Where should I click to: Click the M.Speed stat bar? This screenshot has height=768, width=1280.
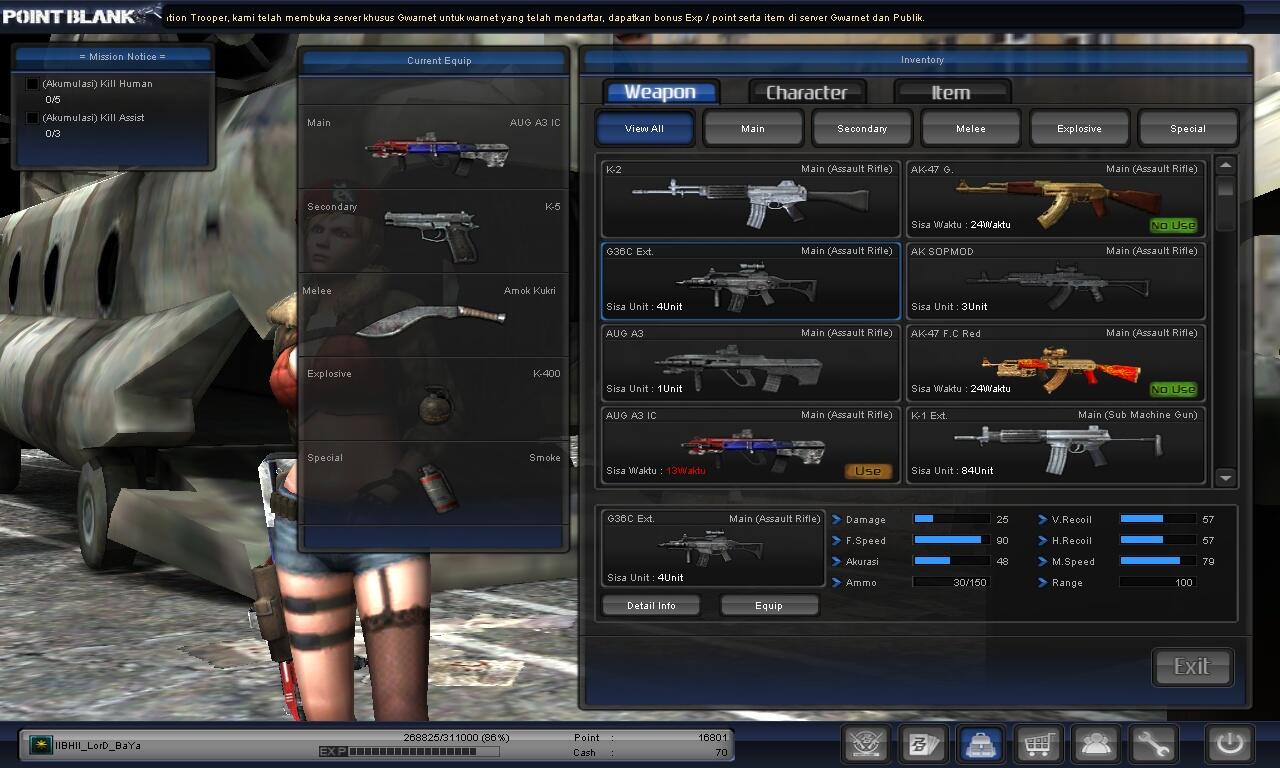(1157, 561)
